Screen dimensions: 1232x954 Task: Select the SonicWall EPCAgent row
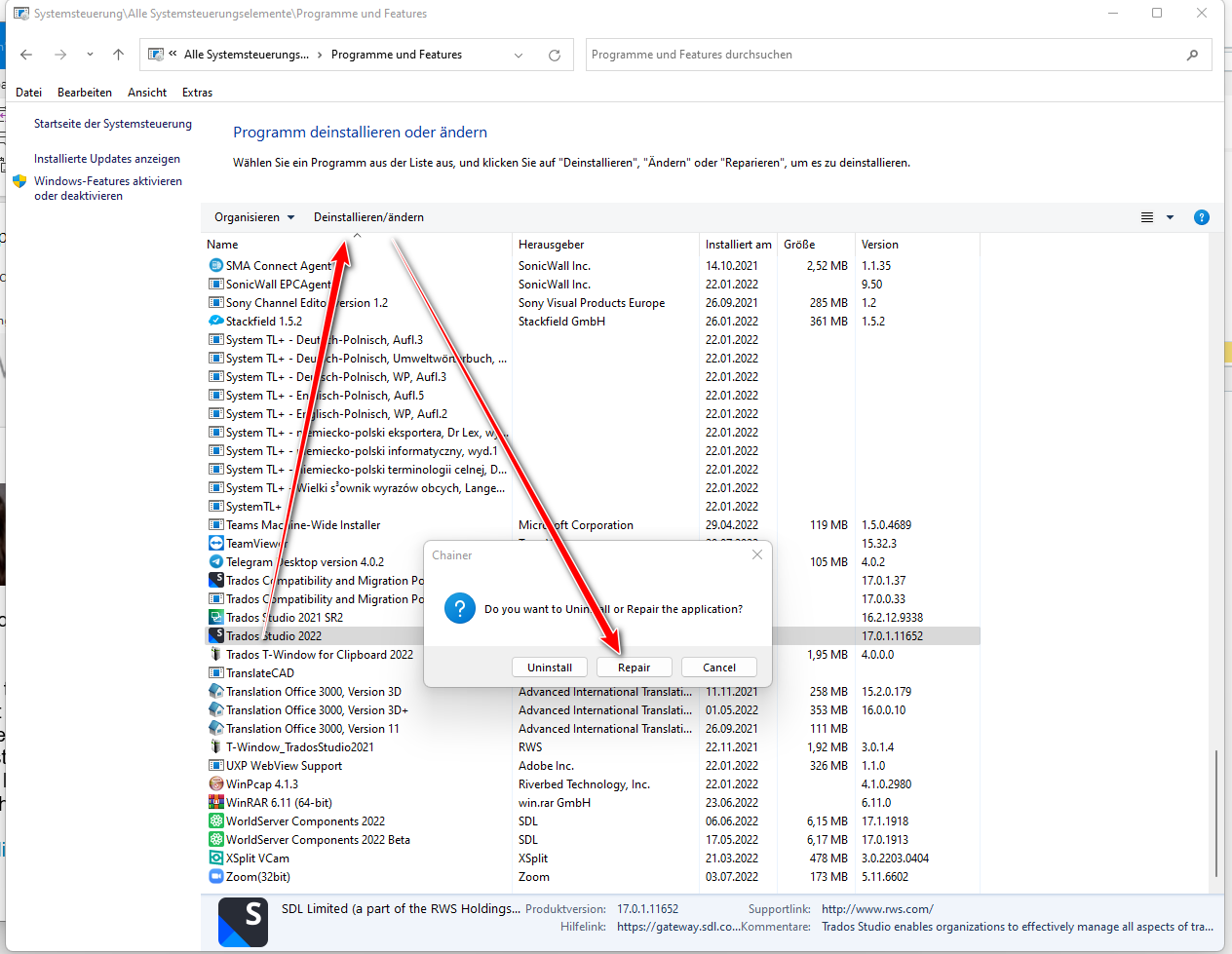point(593,284)
